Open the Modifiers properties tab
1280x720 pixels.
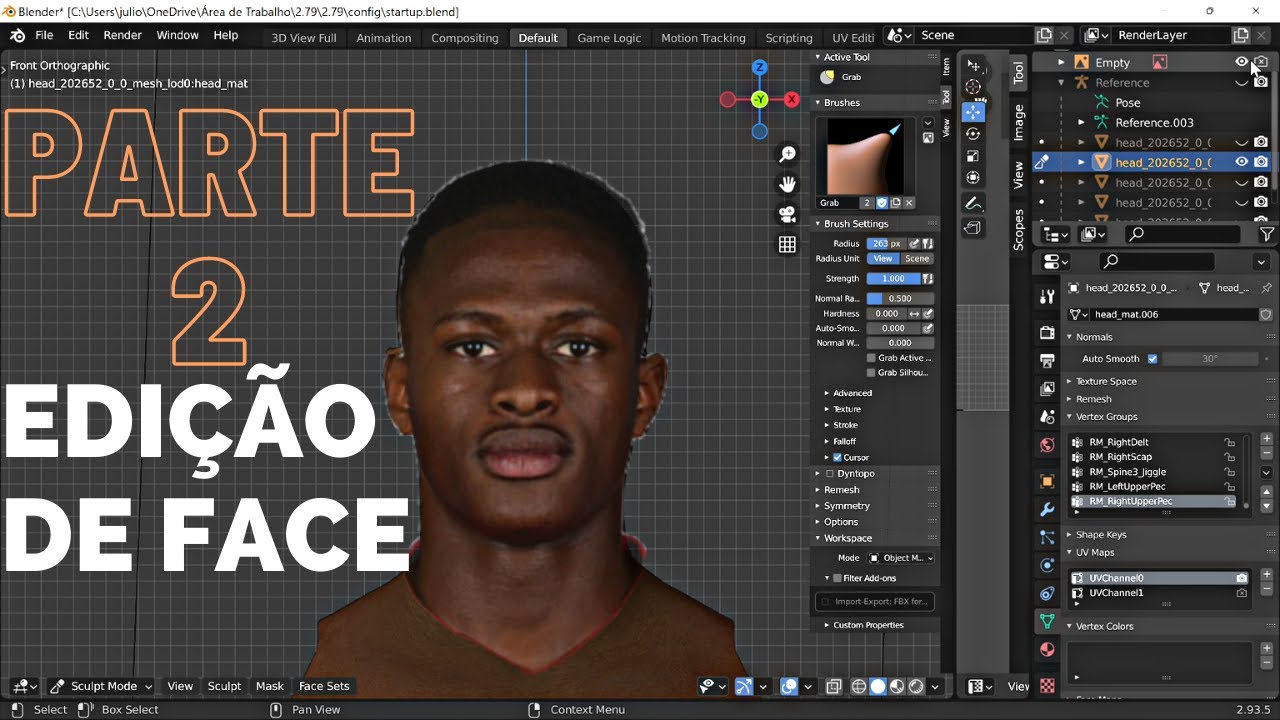coord(1047,509)
